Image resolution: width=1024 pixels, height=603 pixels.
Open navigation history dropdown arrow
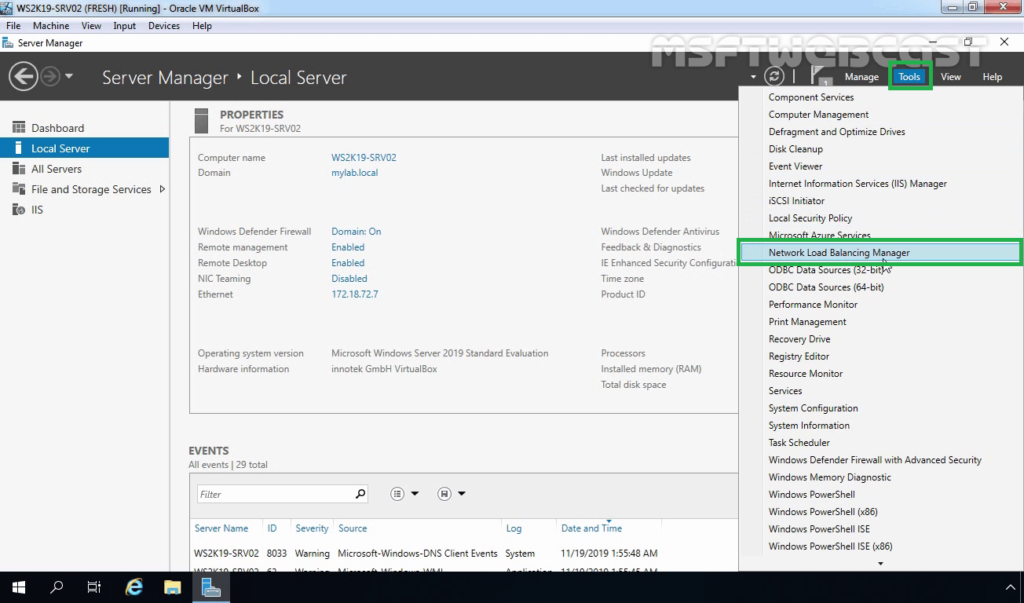(69, 76)
